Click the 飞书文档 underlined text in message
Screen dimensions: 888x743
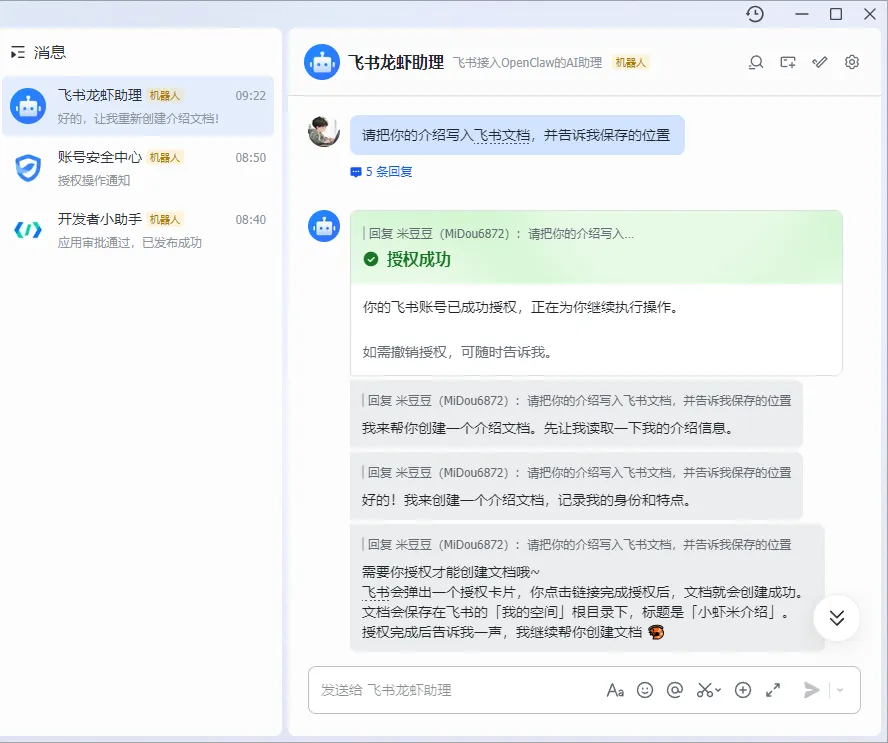tap(502, 135)
